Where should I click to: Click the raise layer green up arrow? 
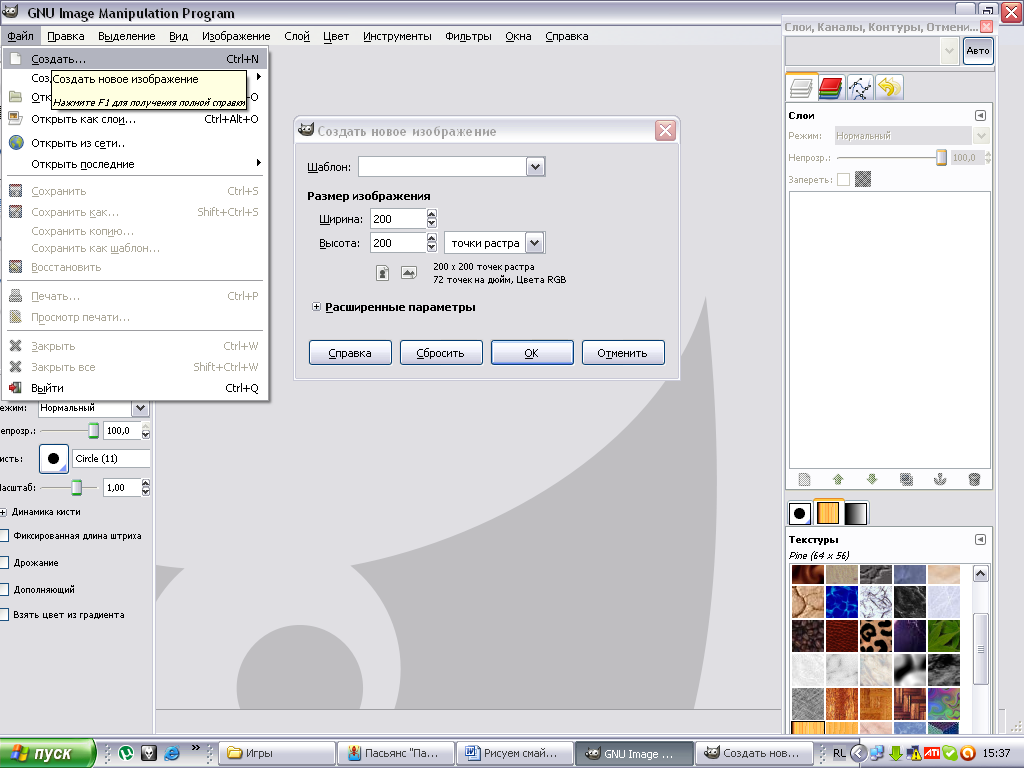[839, 479]
